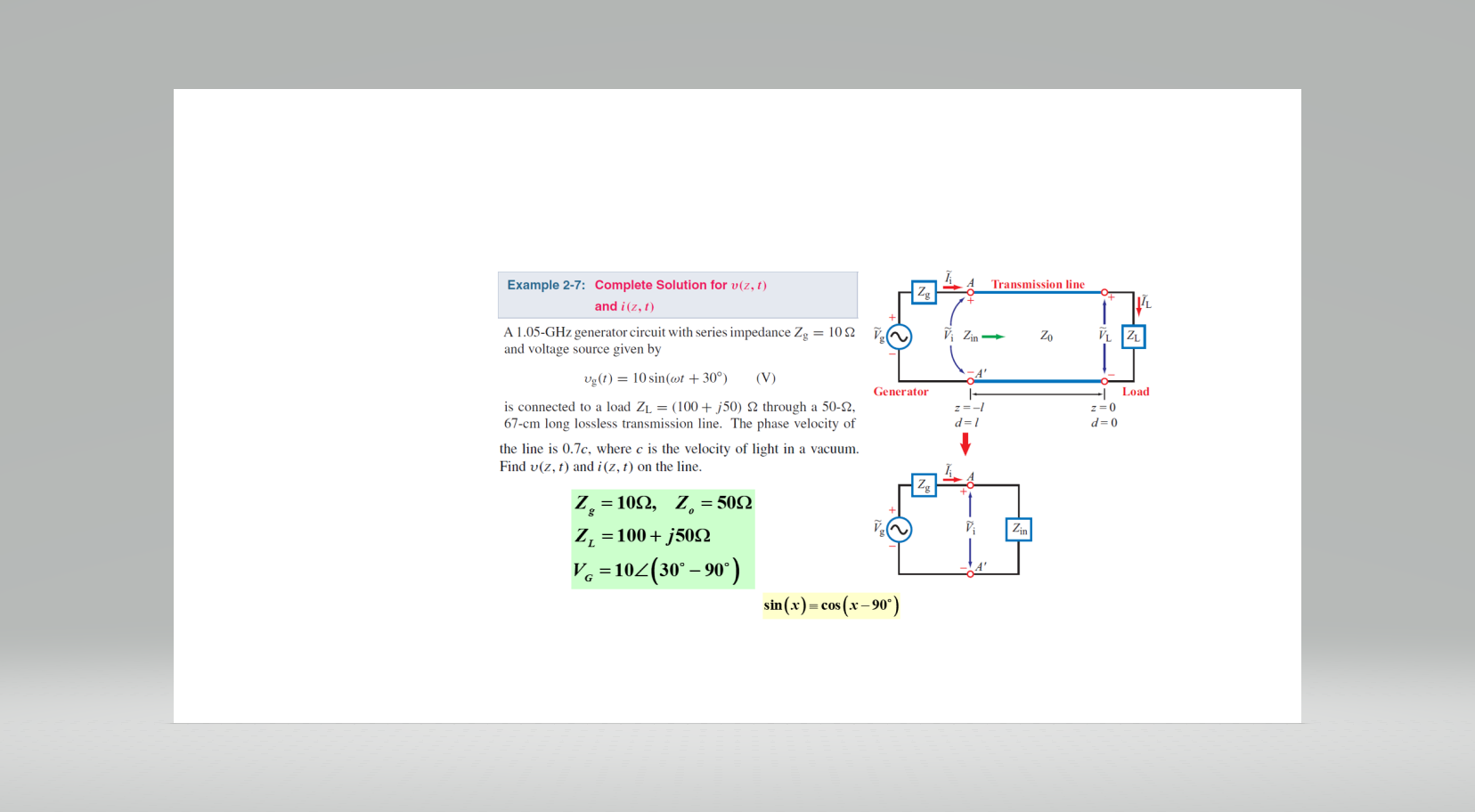The image size is (1475, 812).
Task: Select the node terminal at A' bottom circuit
Action: click(x=970, y=573)
